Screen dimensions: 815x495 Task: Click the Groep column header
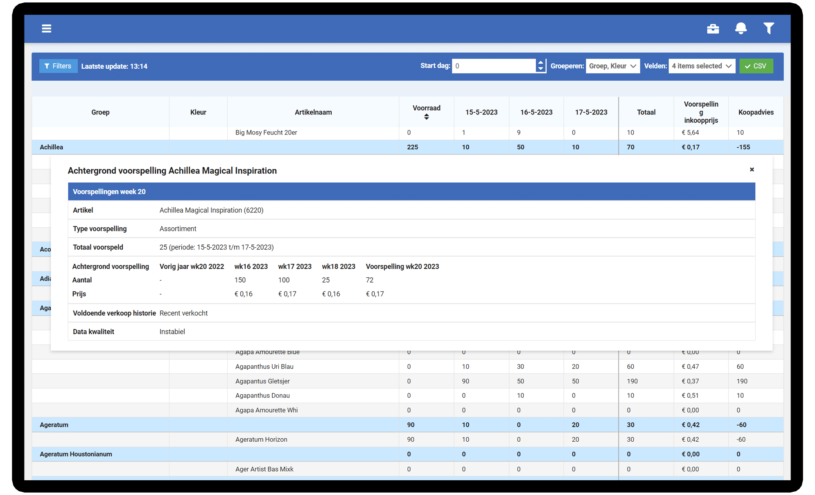tap(100, 112)
